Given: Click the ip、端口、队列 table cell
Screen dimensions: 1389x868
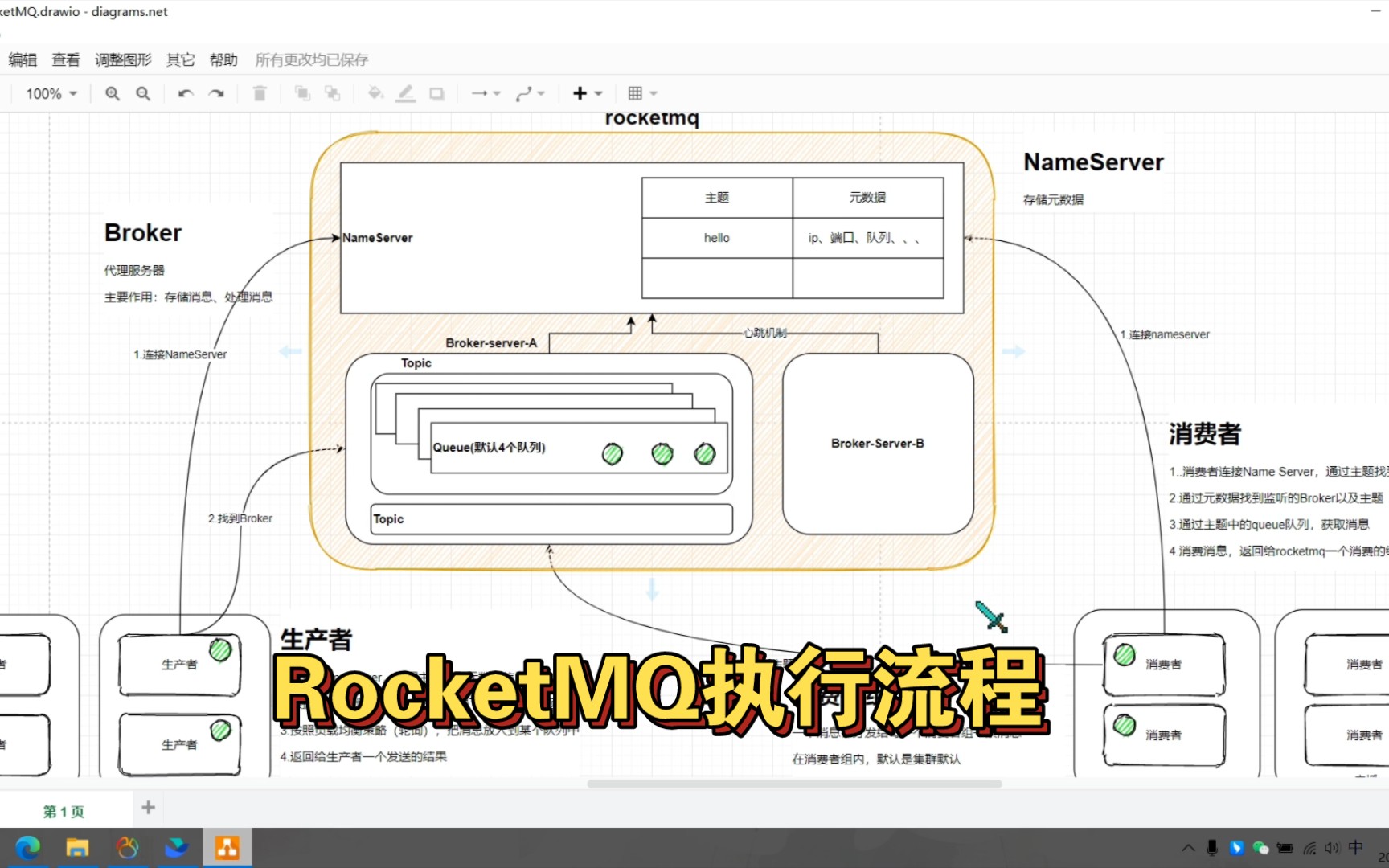Looking at the screenshot, I should (x=868, y=238).
